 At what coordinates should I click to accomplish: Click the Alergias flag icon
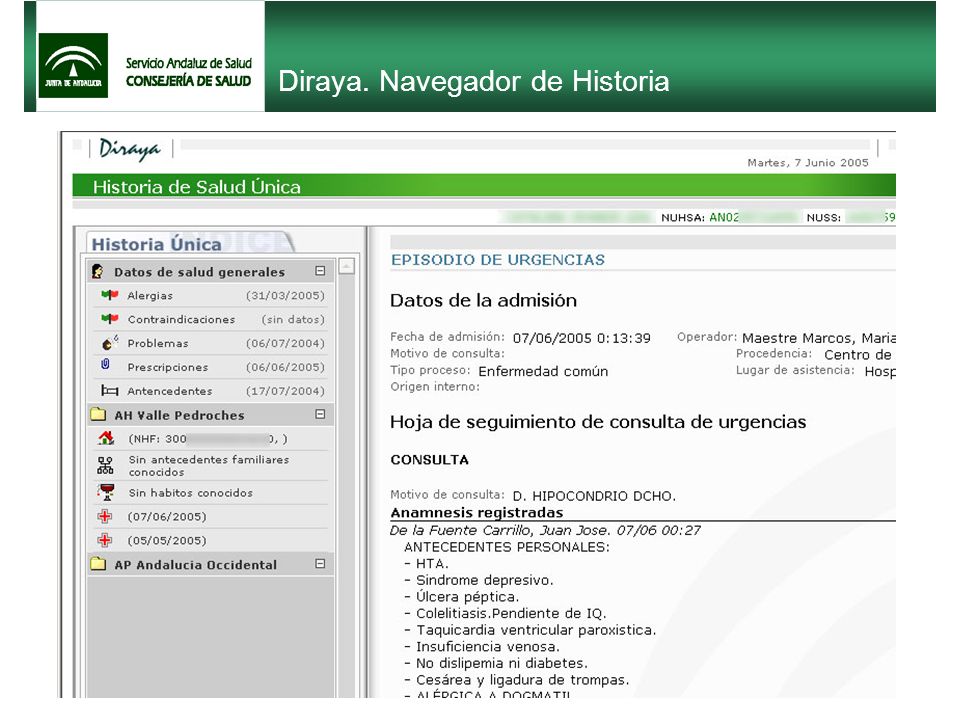click(x=110, y=295)
